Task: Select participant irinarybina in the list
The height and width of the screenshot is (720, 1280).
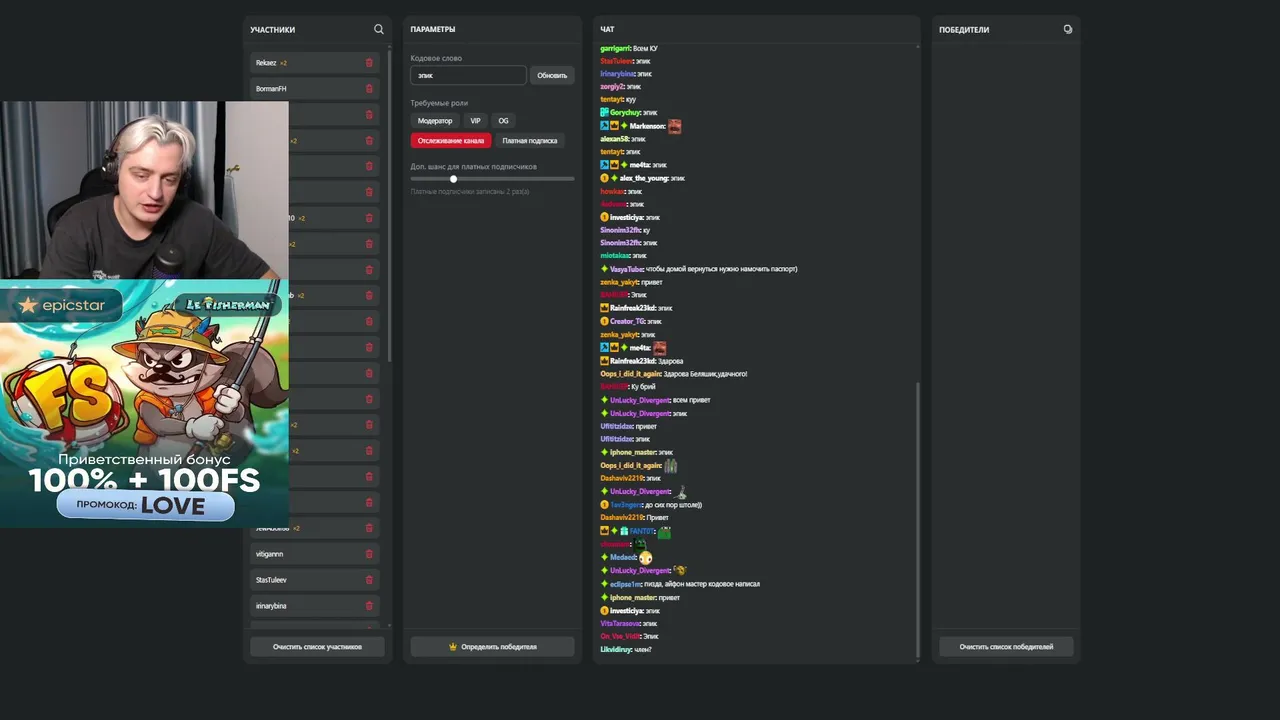Action: [315, 606]
